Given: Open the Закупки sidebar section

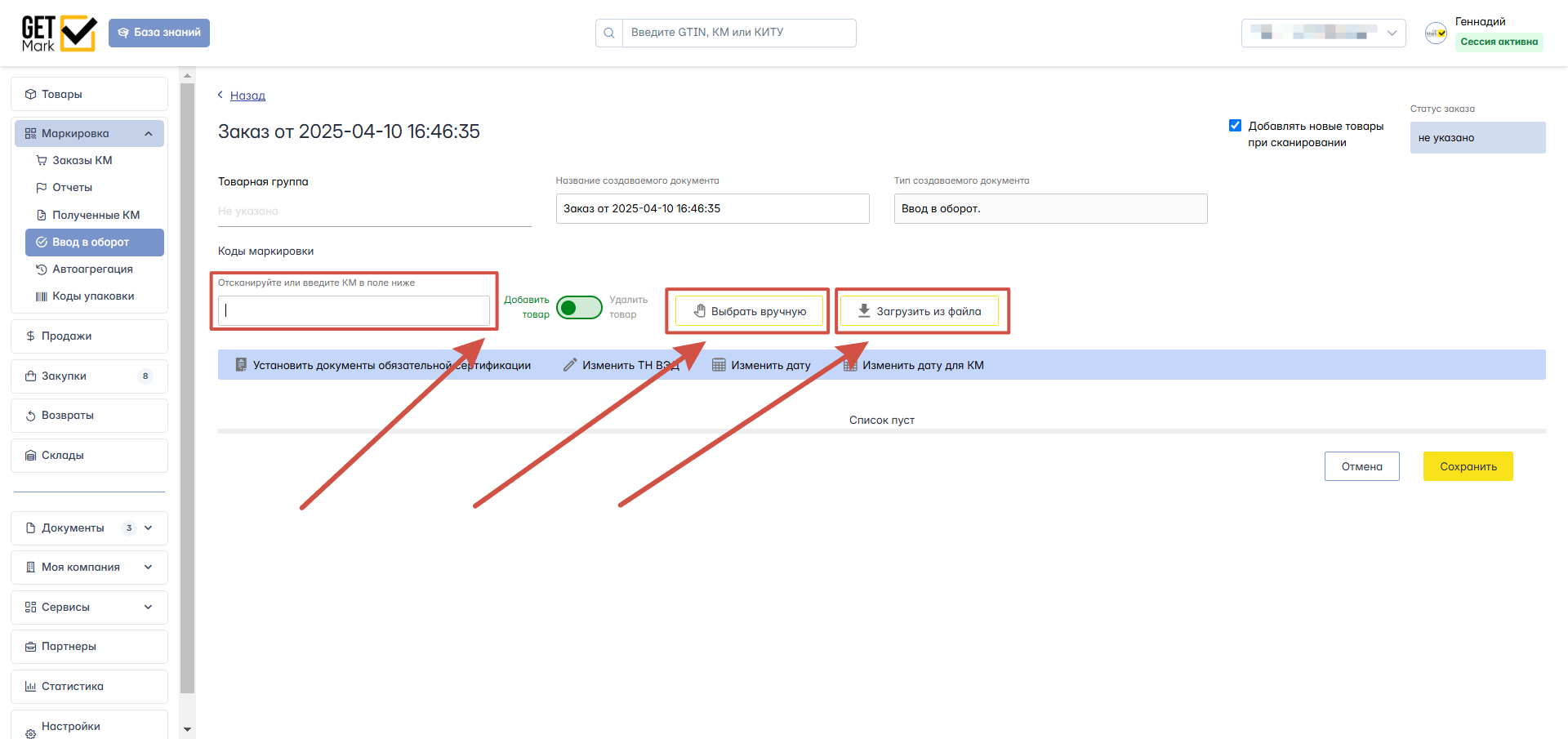Looking at the screenshot, I should [89, 376].
